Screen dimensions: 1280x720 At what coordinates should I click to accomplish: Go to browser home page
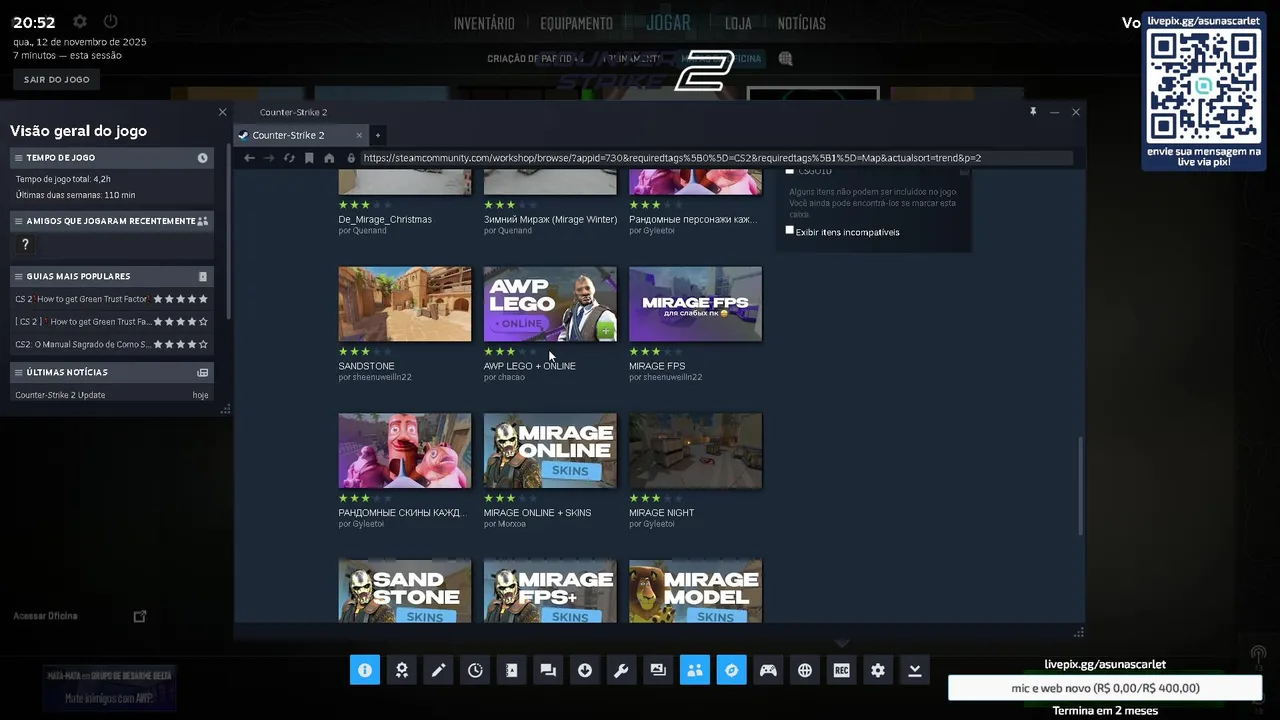coord(329,158)
